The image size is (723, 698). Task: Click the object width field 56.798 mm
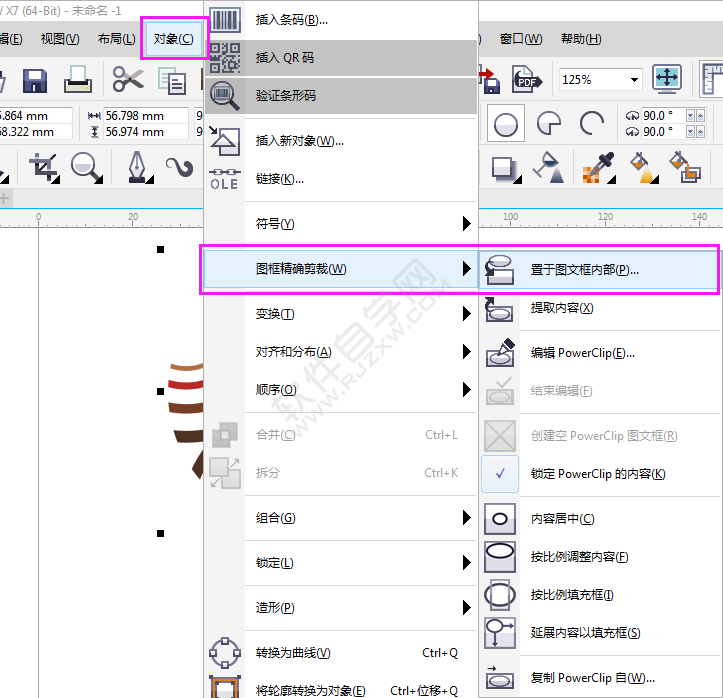tap(145, 115)
